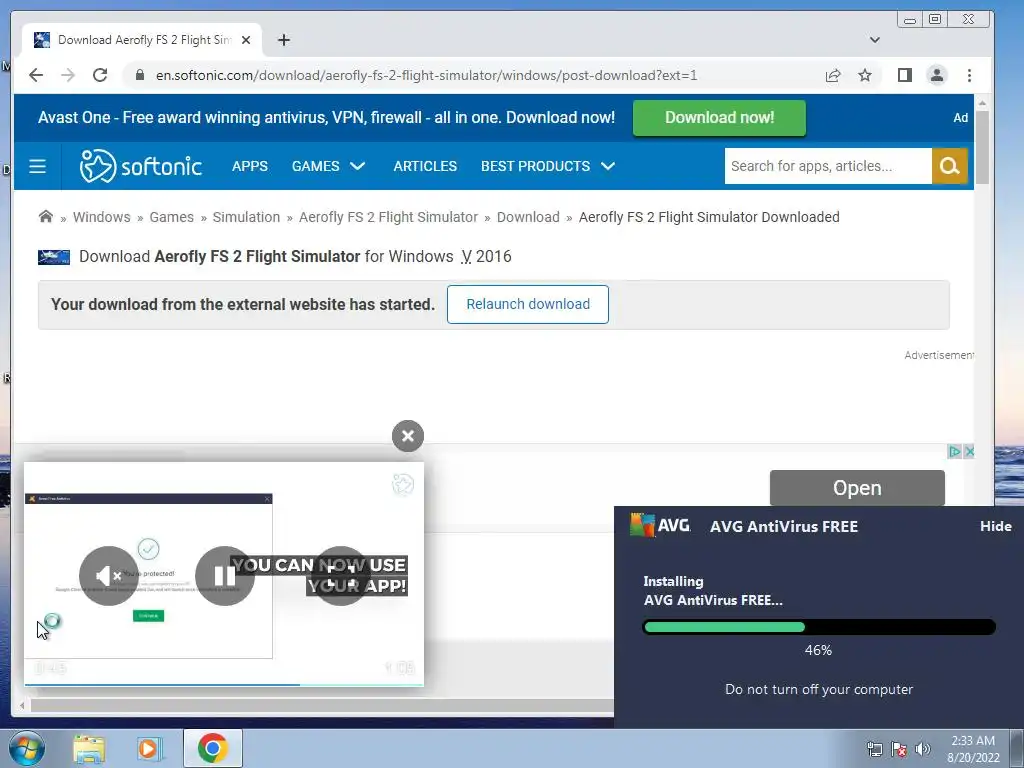Click the orange search magnifier button

click(950, 166)
